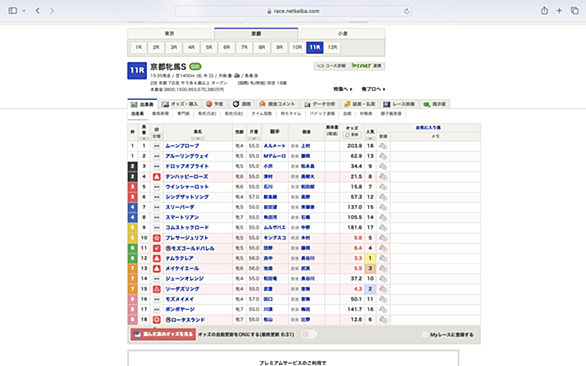Image resolution: width=586 pixels, height=366 pixels.
Task: Pin ナムラクレア favorite icon
Action: coord(383,258)
